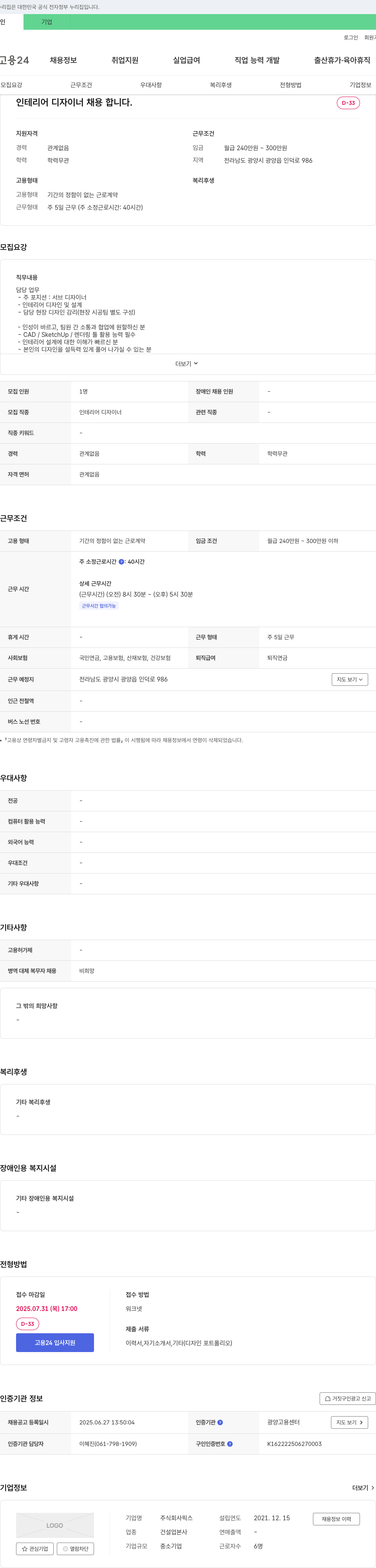Click the 주 소정근로시간 help icon

[121, 562]
